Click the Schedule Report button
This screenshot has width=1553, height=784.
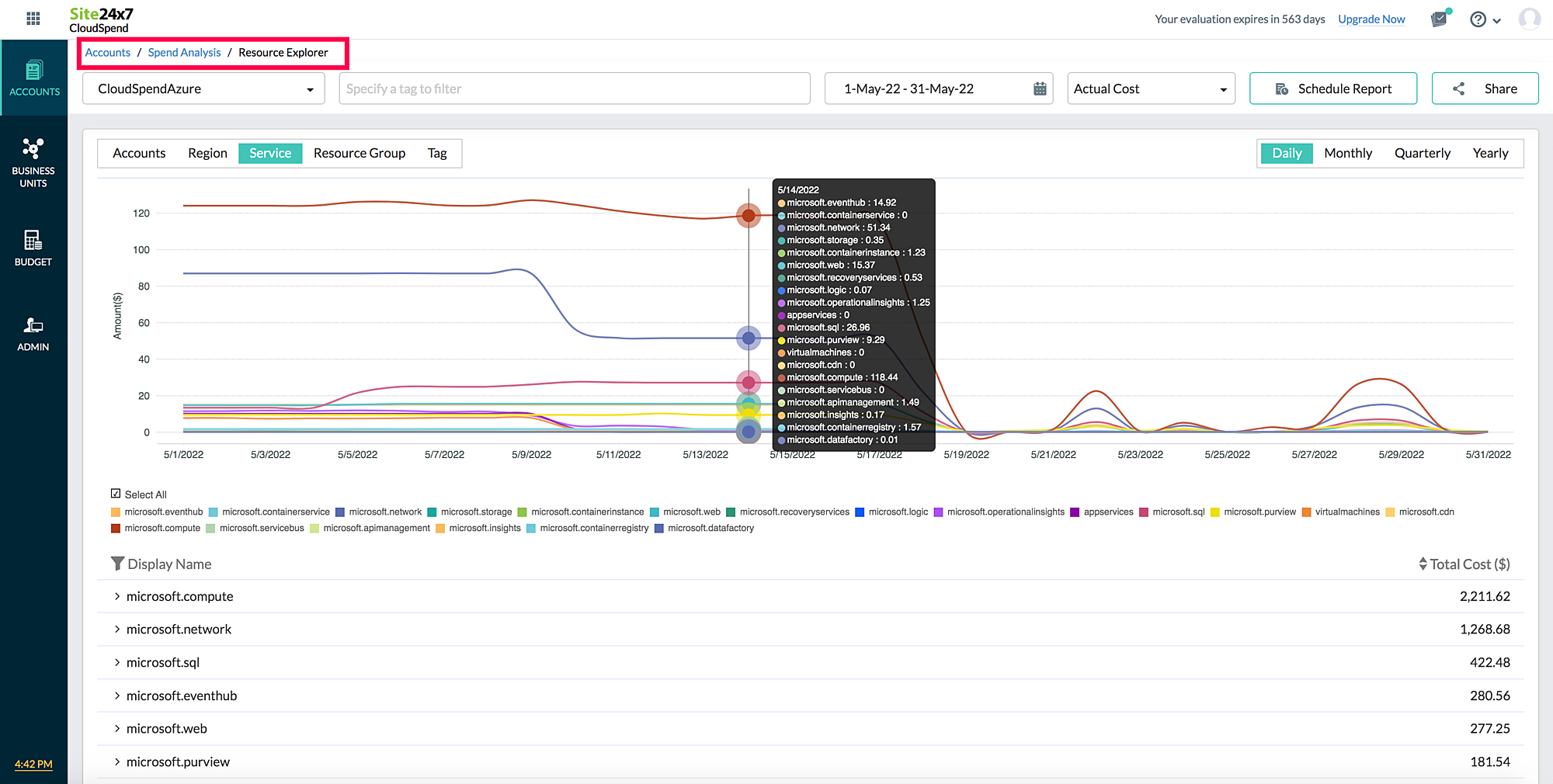tap(1332, 88)
